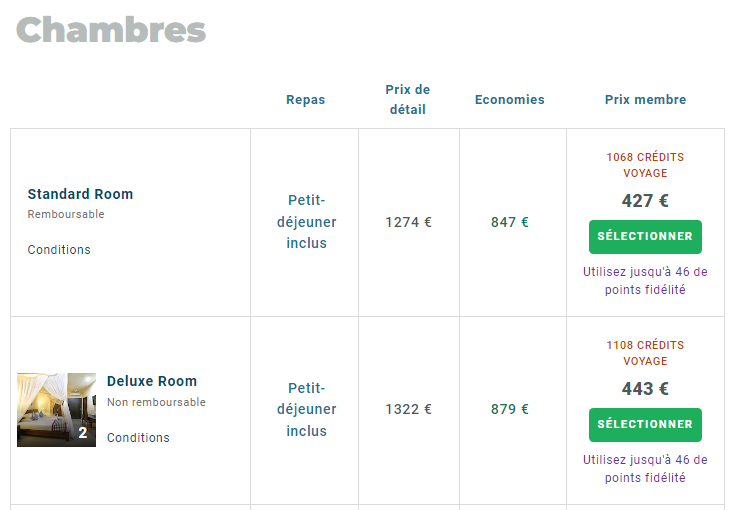Click the 1068 crédits voyage label
Screen dimensions: 737x510
click(x=645, y=165)
